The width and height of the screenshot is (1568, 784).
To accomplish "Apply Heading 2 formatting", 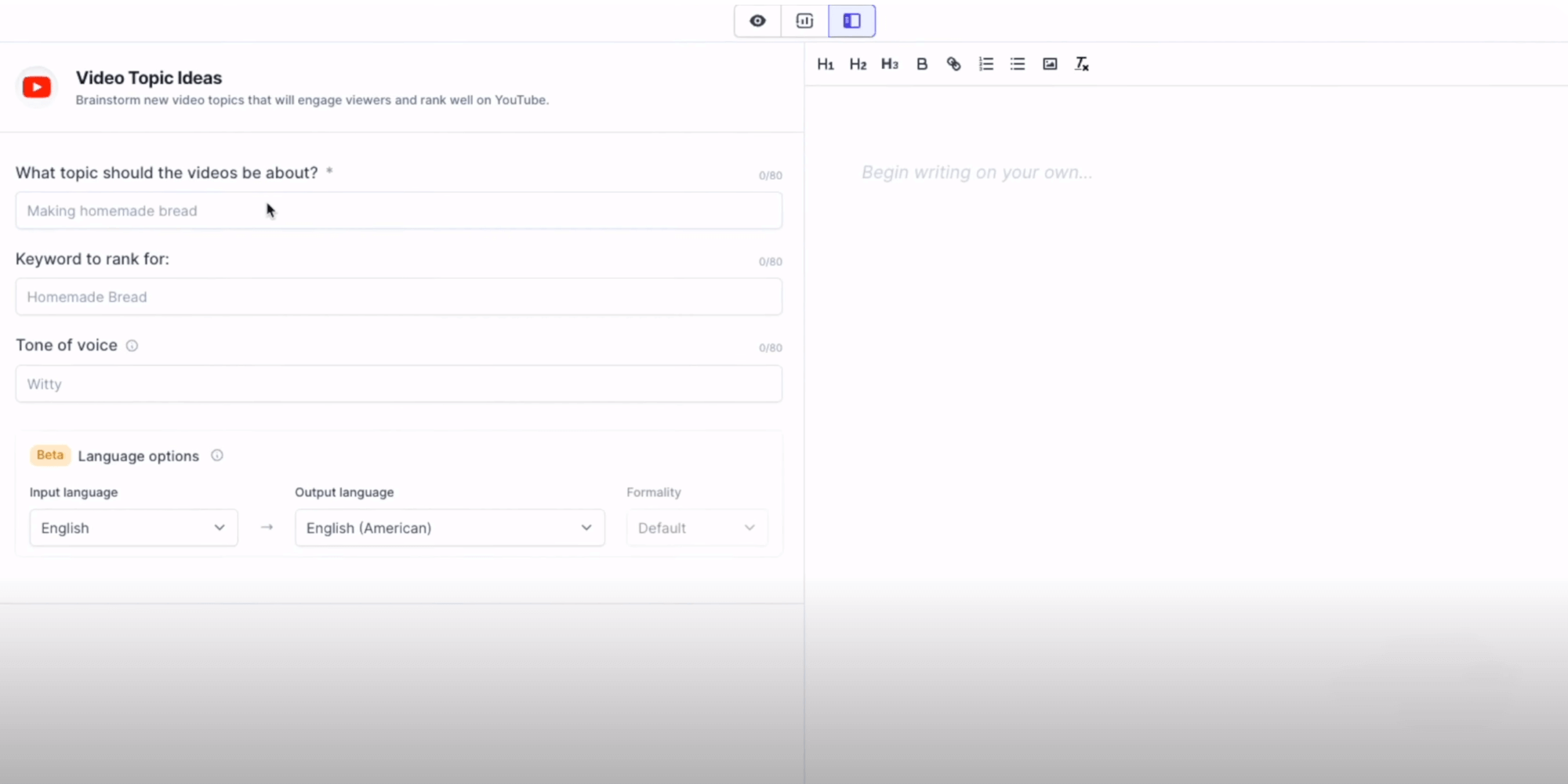I will [858, 64].
